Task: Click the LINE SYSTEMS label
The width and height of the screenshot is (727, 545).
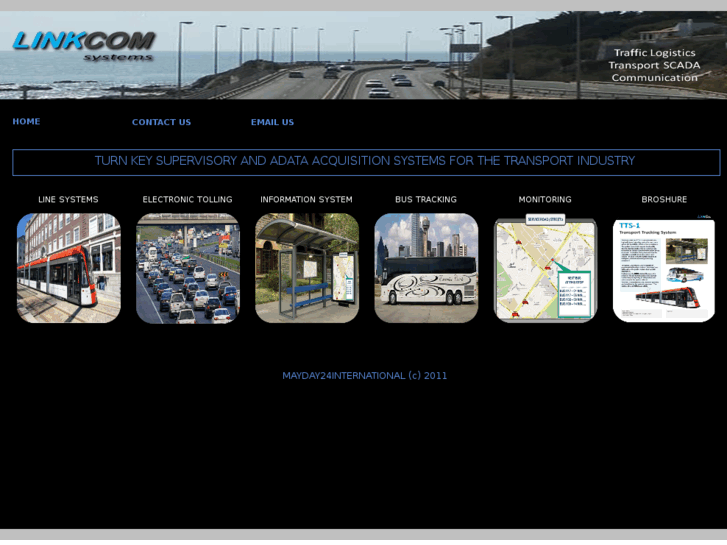Action: (68, 199)
